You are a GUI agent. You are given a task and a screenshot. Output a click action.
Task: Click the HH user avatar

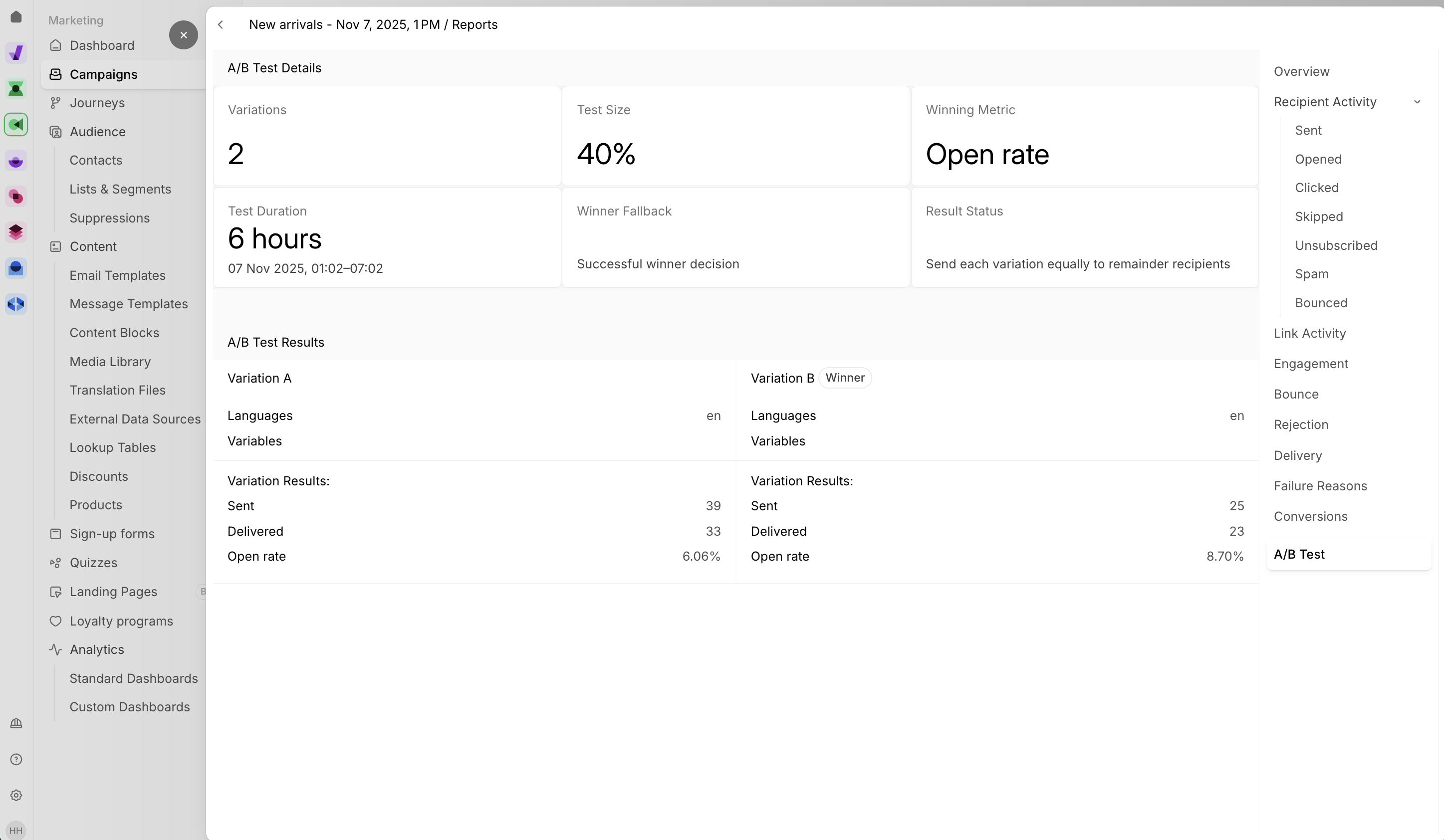coord(16,830)
